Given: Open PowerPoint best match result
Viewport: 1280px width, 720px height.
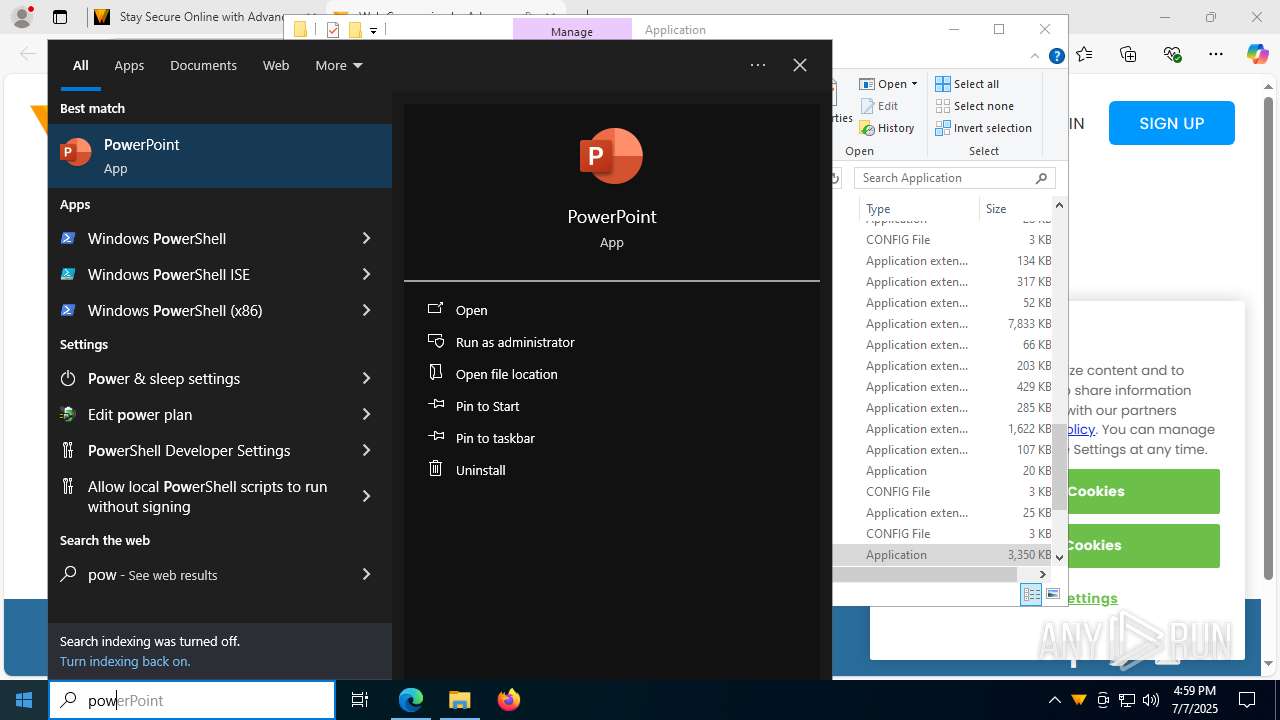Looking at the screenshot, I should click(x=220, y=156).
